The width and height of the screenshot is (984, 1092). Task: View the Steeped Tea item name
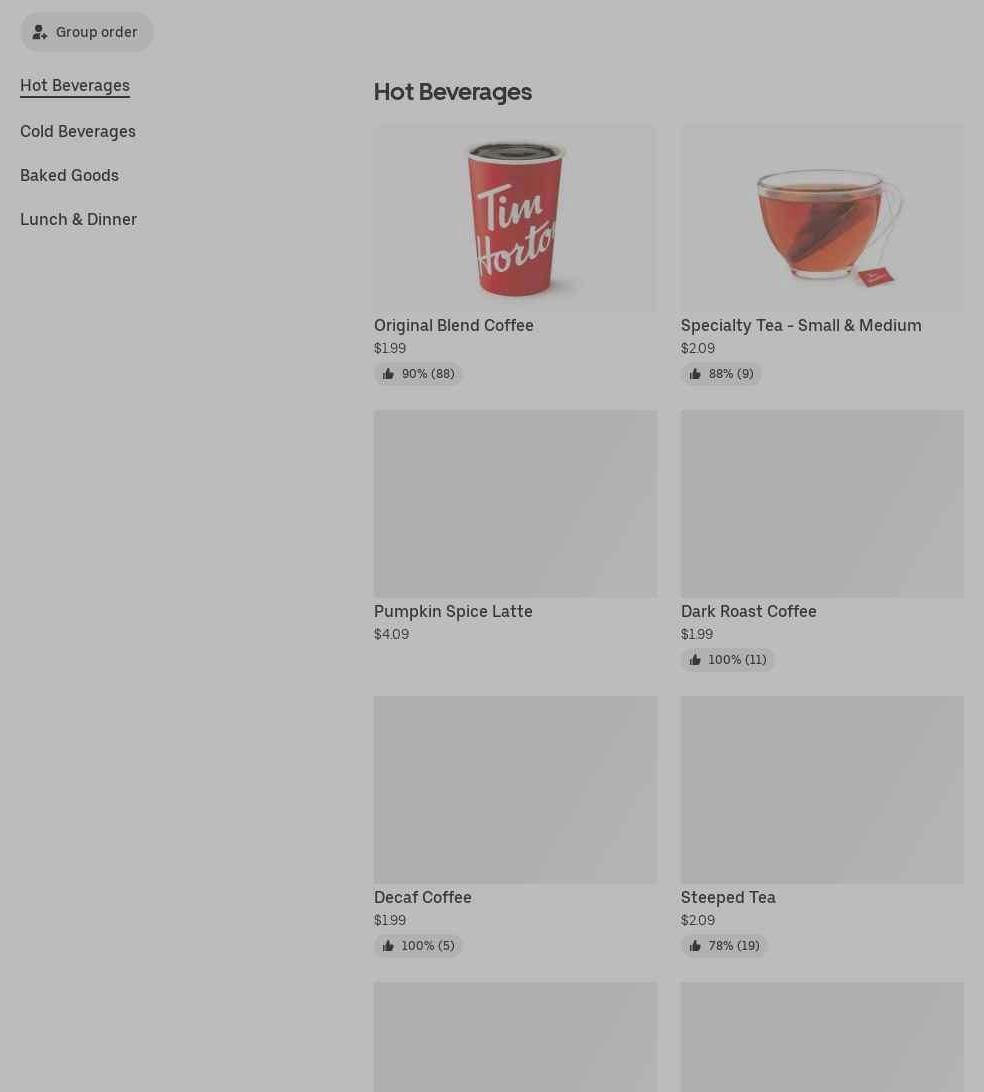pyautogui.click(x=728, y=897)
